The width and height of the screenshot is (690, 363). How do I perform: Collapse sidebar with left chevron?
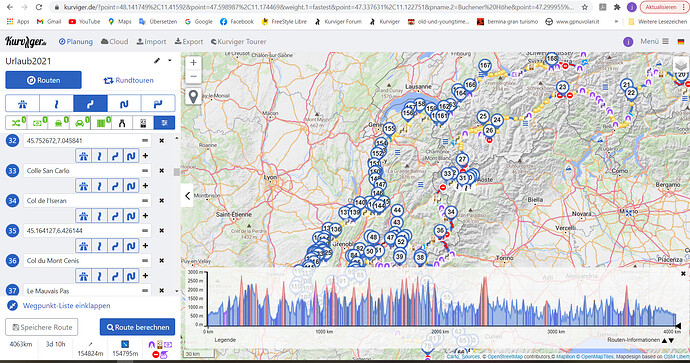[187, 196]
